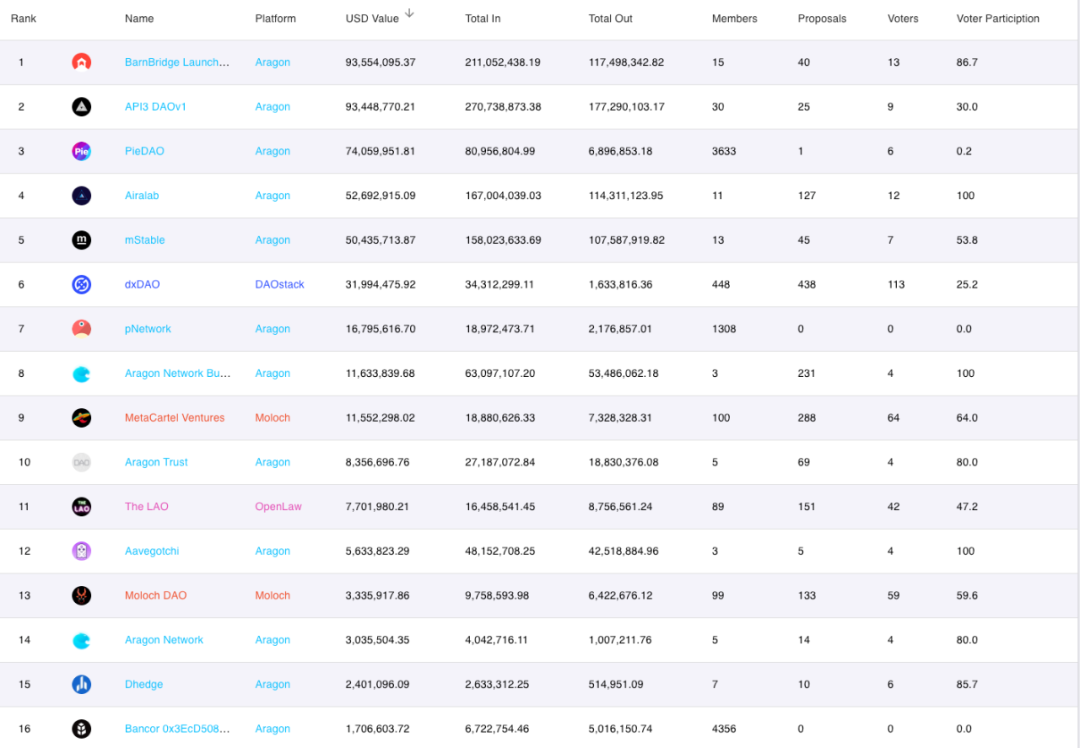Image resolution: width=1080 pixels, height=748 pixels.
Task: Sort by the Proposals column header
Action: [x=822, y=19]
